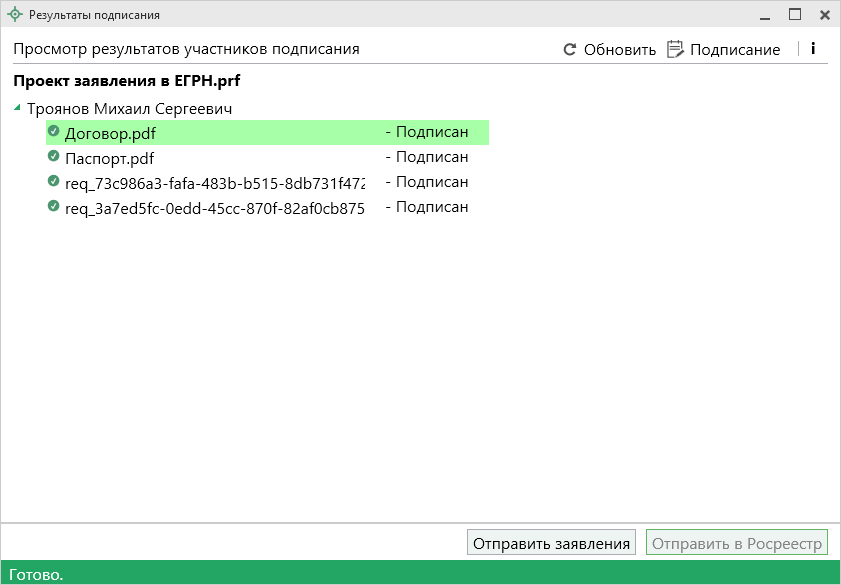Click status icon of req_73c986a3 file

tap(54, 182)
